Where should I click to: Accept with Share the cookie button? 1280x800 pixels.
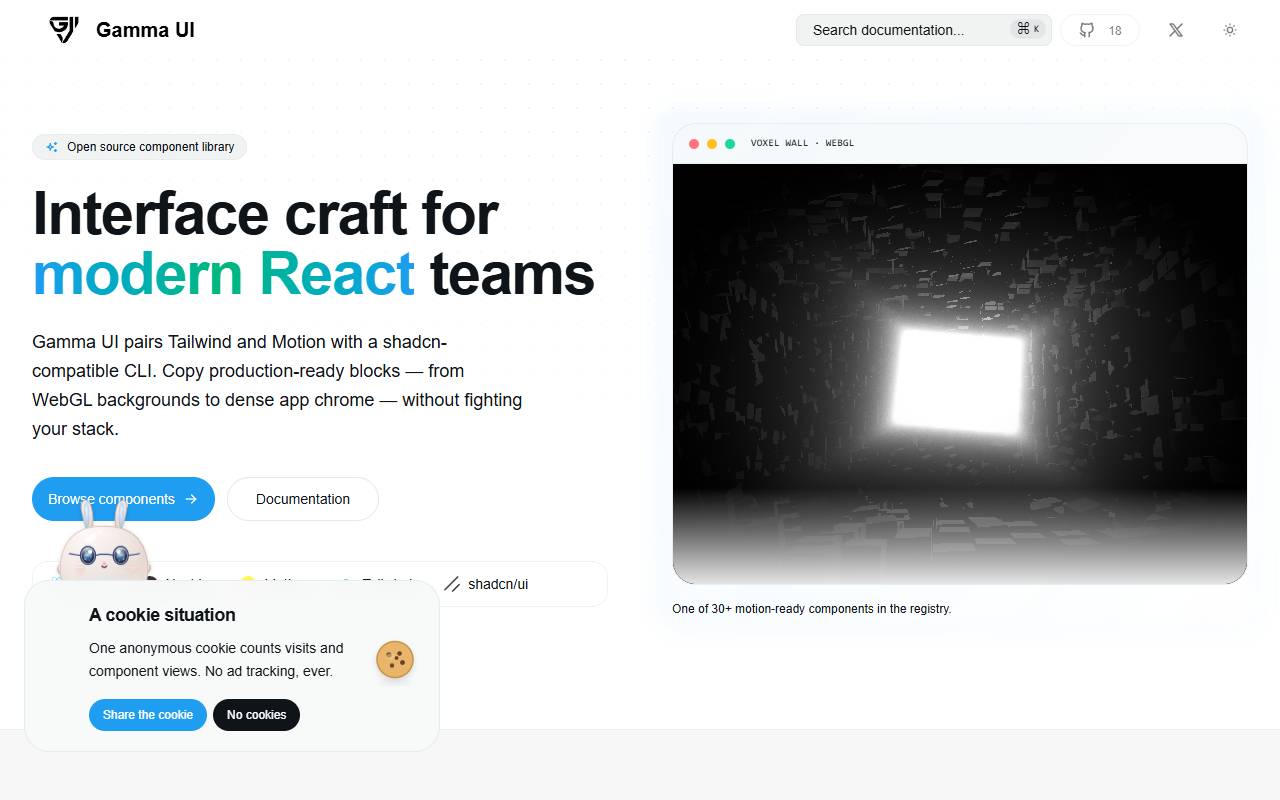pos(148,715)
